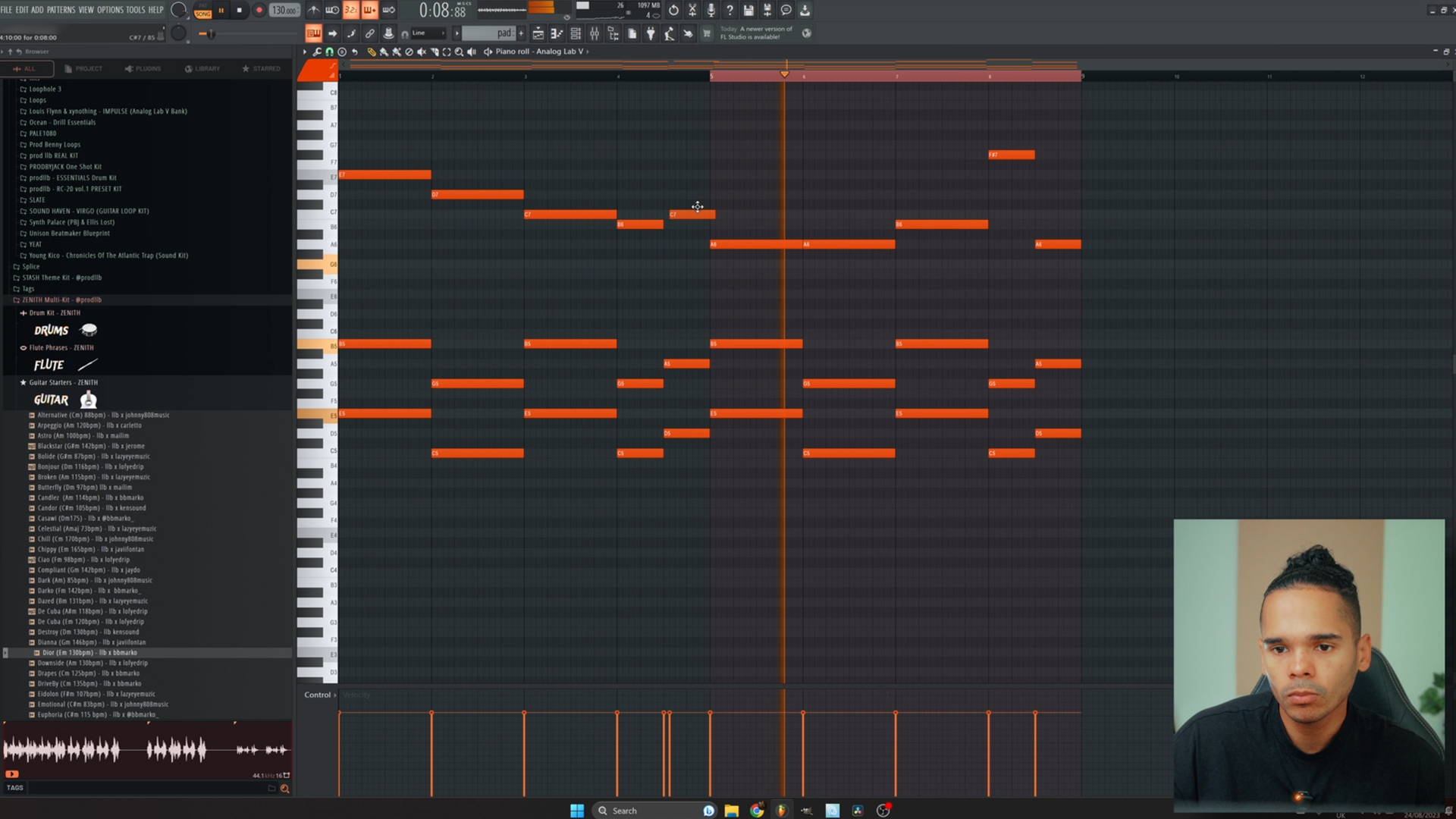Click the playhead marker in the timeline

[x=784, y=74]
